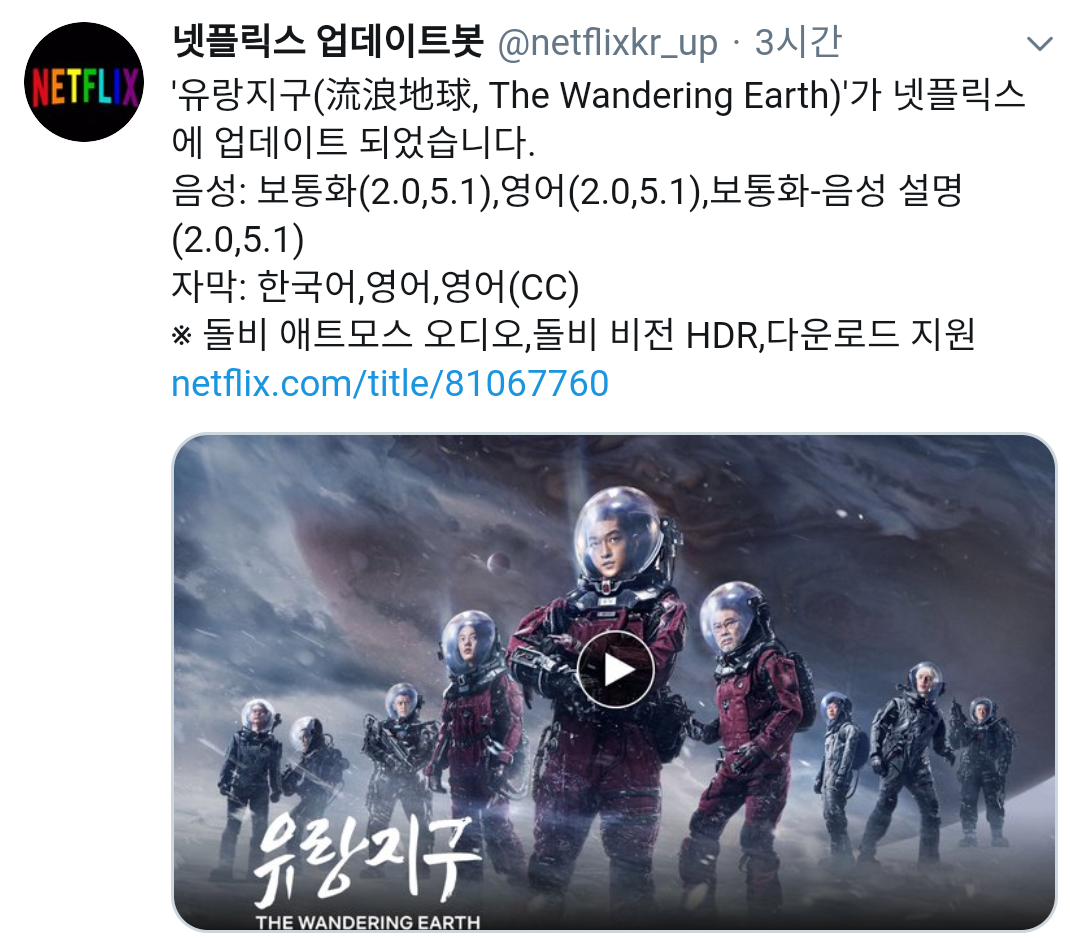
Task: Click the THE WANDERING EARTH caption text
Action: (x=368, y=922)
